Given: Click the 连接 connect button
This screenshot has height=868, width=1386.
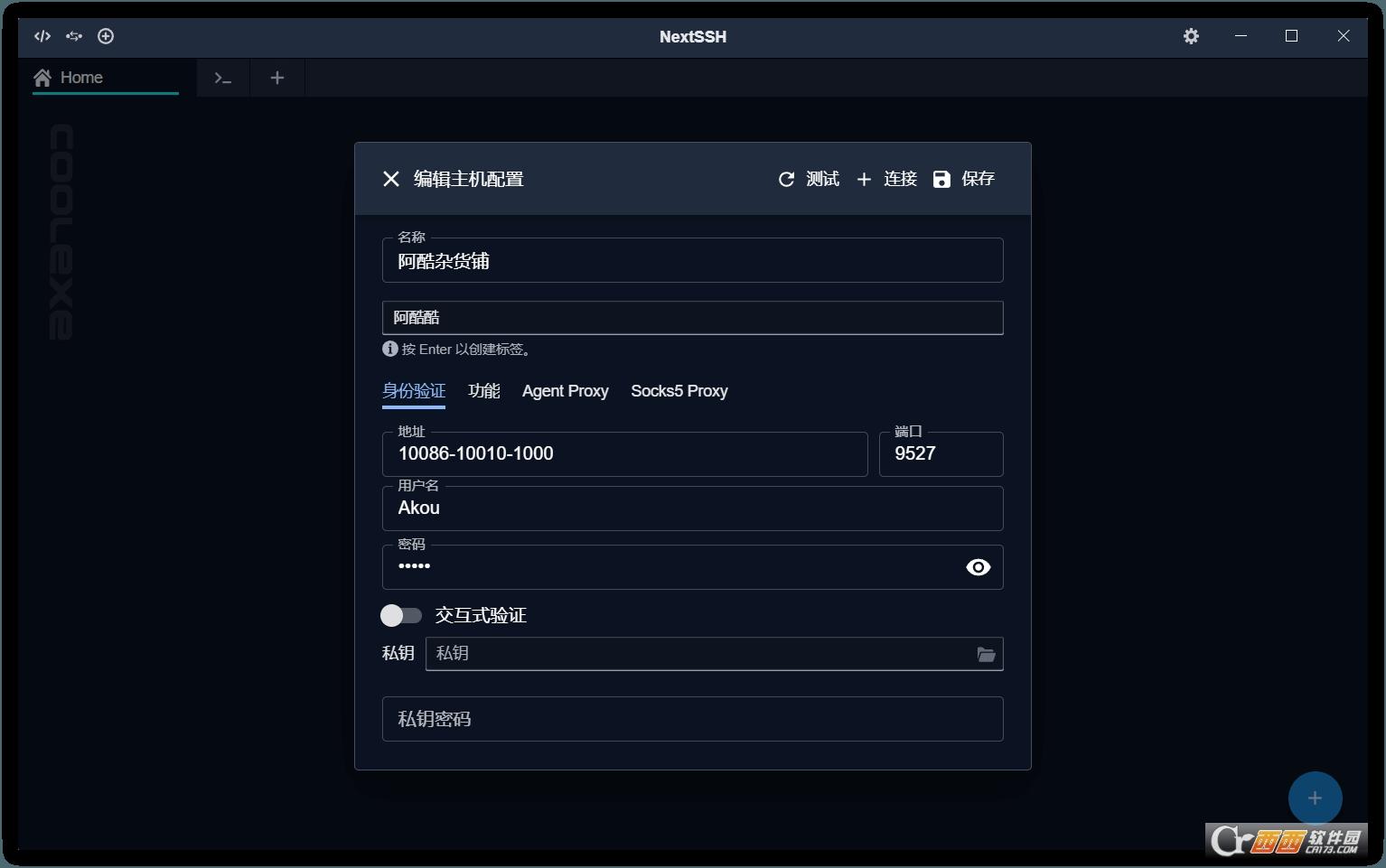Looking at the screenshot, I should click(x=886, y=179).
